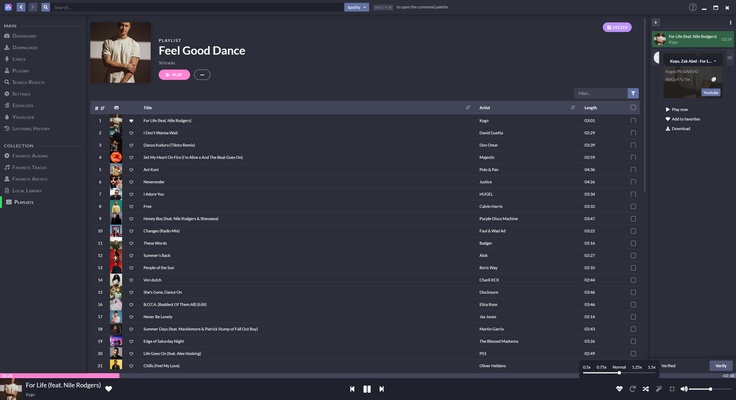Sort by track number column header

point(100,108)
